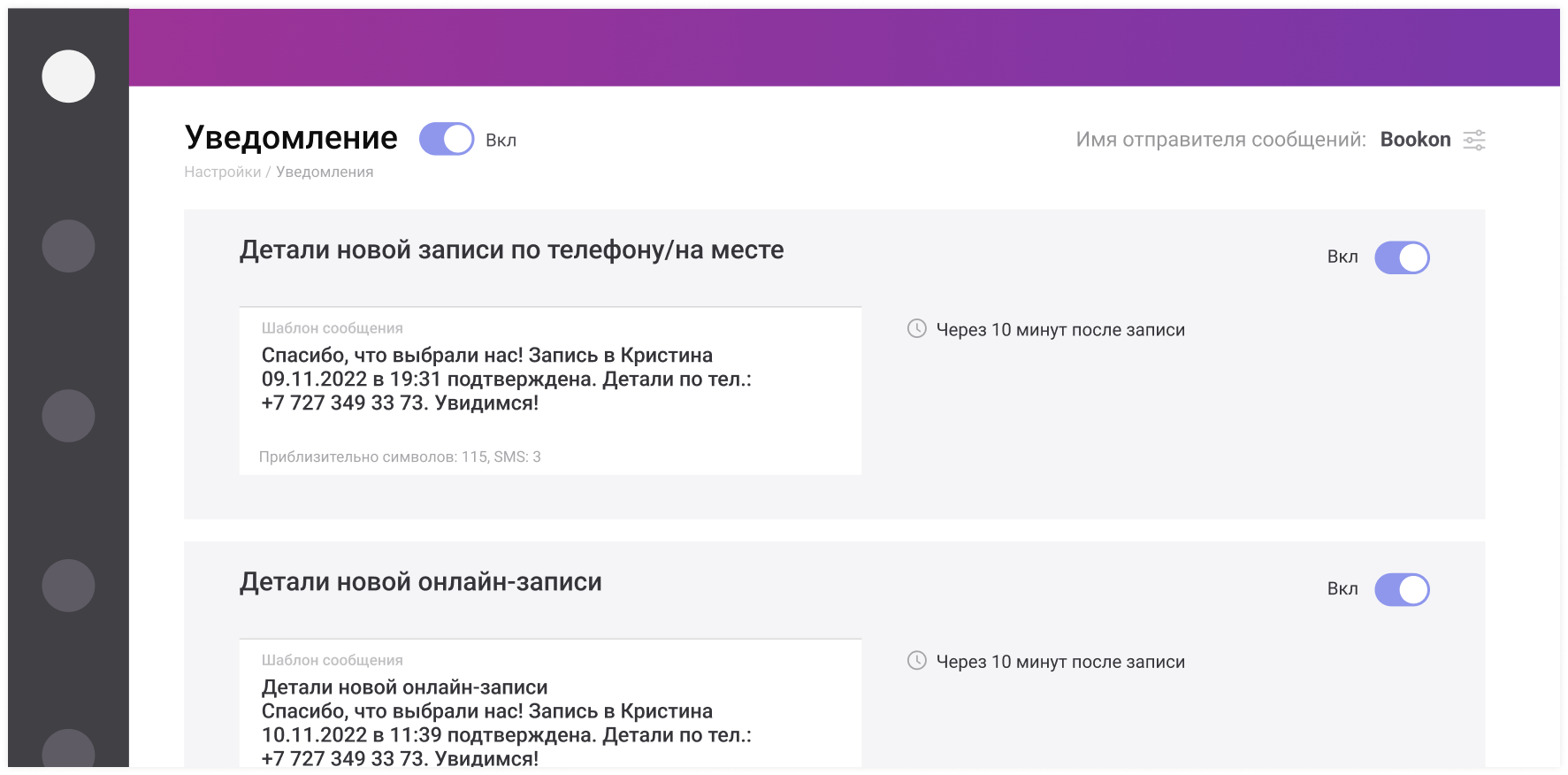Toggle the main Уведомление switch
1568x775 pixels.
447,139
